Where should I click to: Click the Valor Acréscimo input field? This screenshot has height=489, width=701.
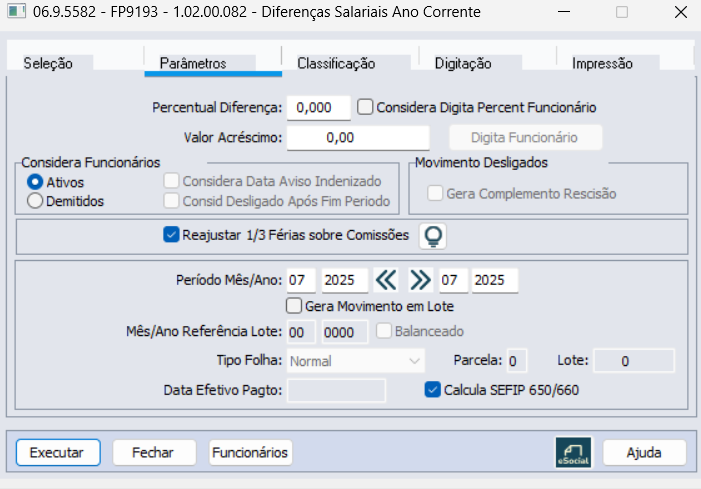358,138
